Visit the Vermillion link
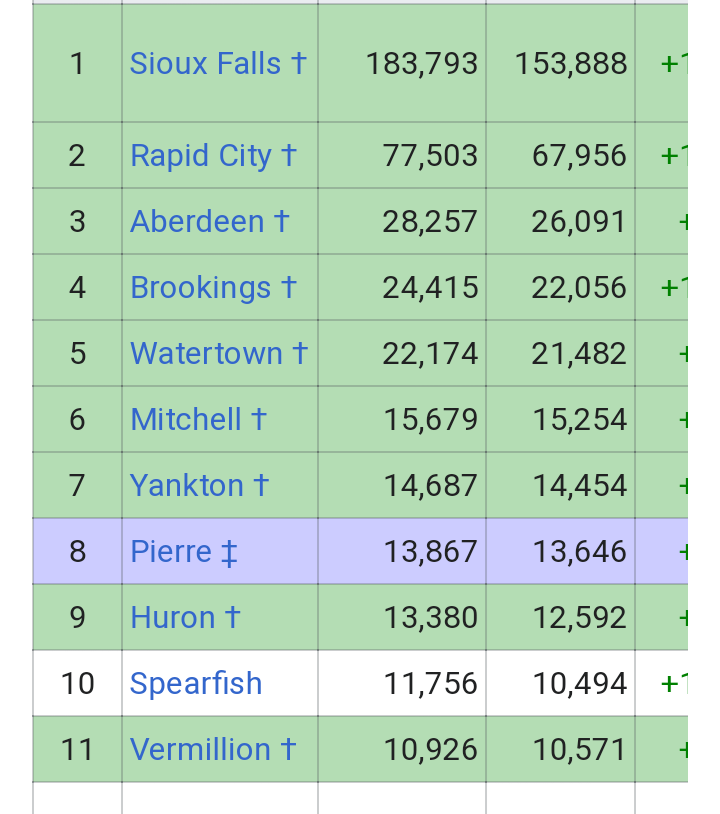 click(200, 750)
